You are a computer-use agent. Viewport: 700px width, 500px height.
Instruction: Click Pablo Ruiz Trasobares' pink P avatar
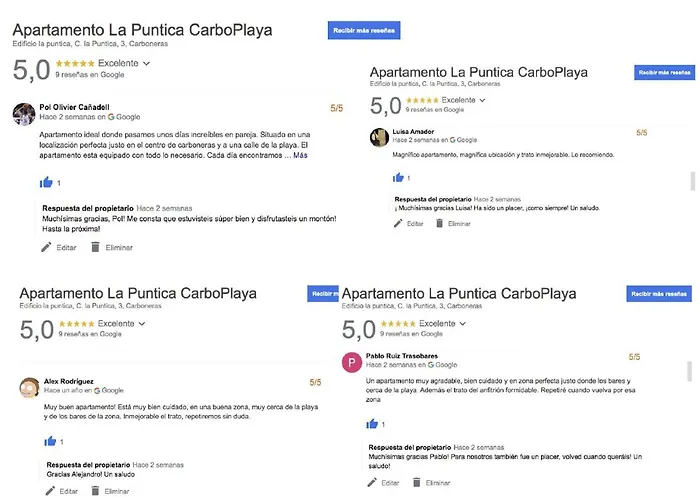[x=352, y=362]
